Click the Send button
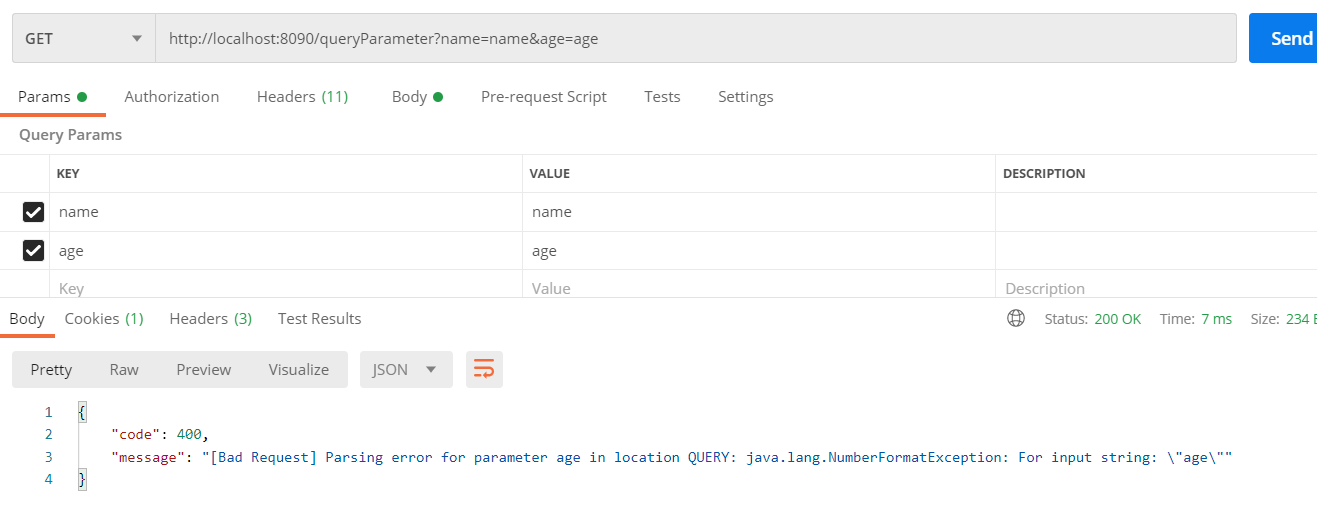The height and width of the screenshot is (515, 1317). click(x=1283, y=38)
